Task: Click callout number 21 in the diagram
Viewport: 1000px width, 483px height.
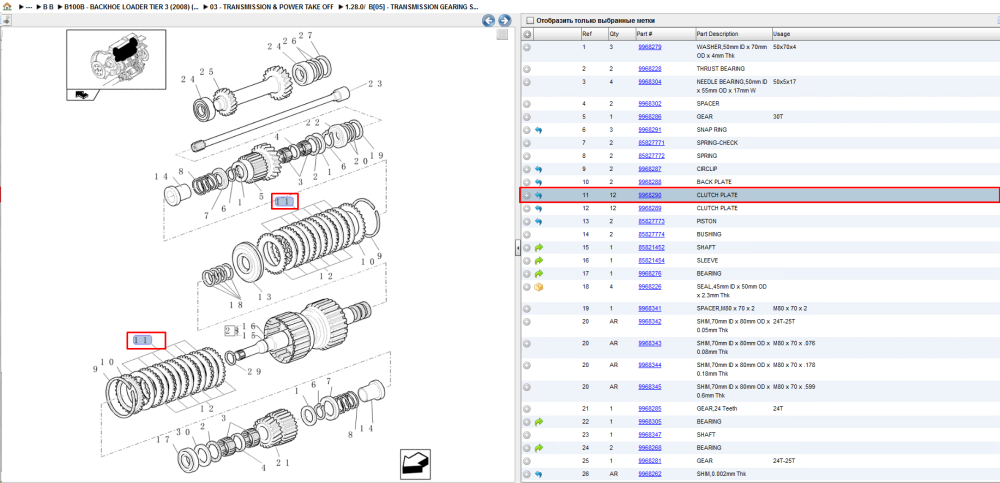Action: click(x=283, y=463)
